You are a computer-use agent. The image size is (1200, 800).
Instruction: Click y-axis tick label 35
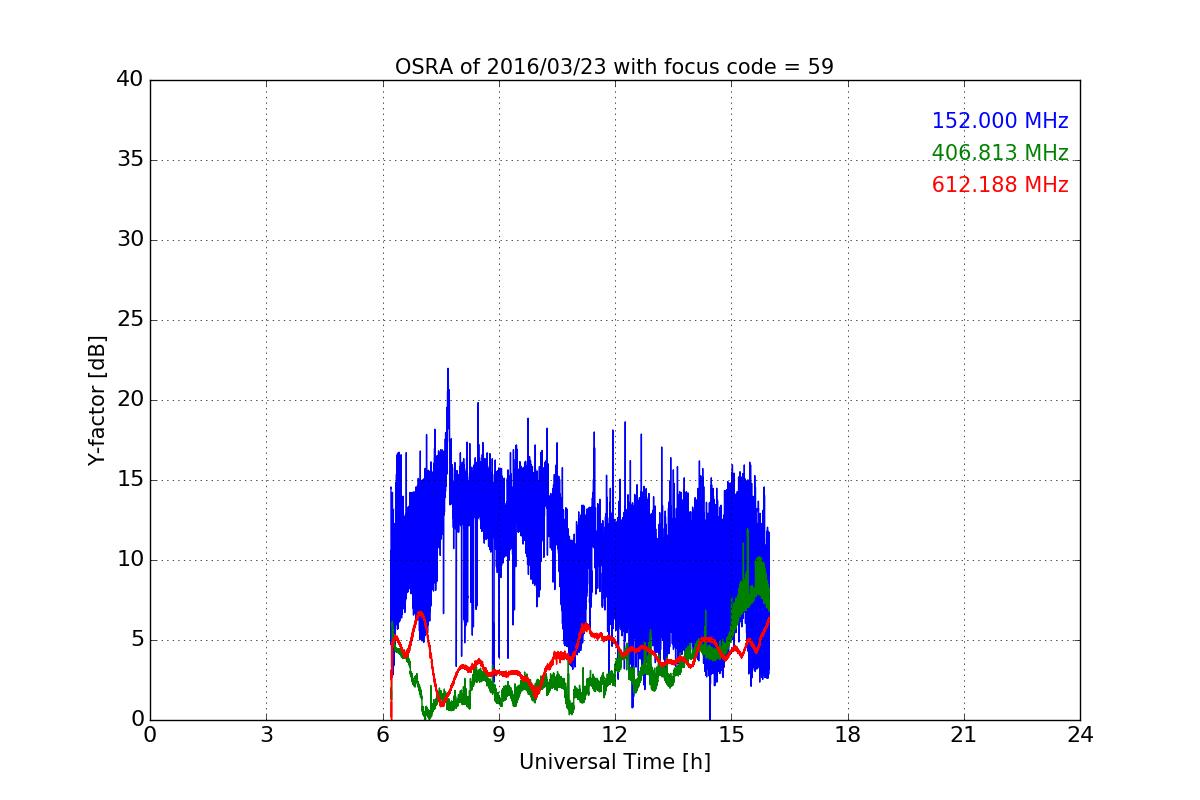tap(130, 160)
